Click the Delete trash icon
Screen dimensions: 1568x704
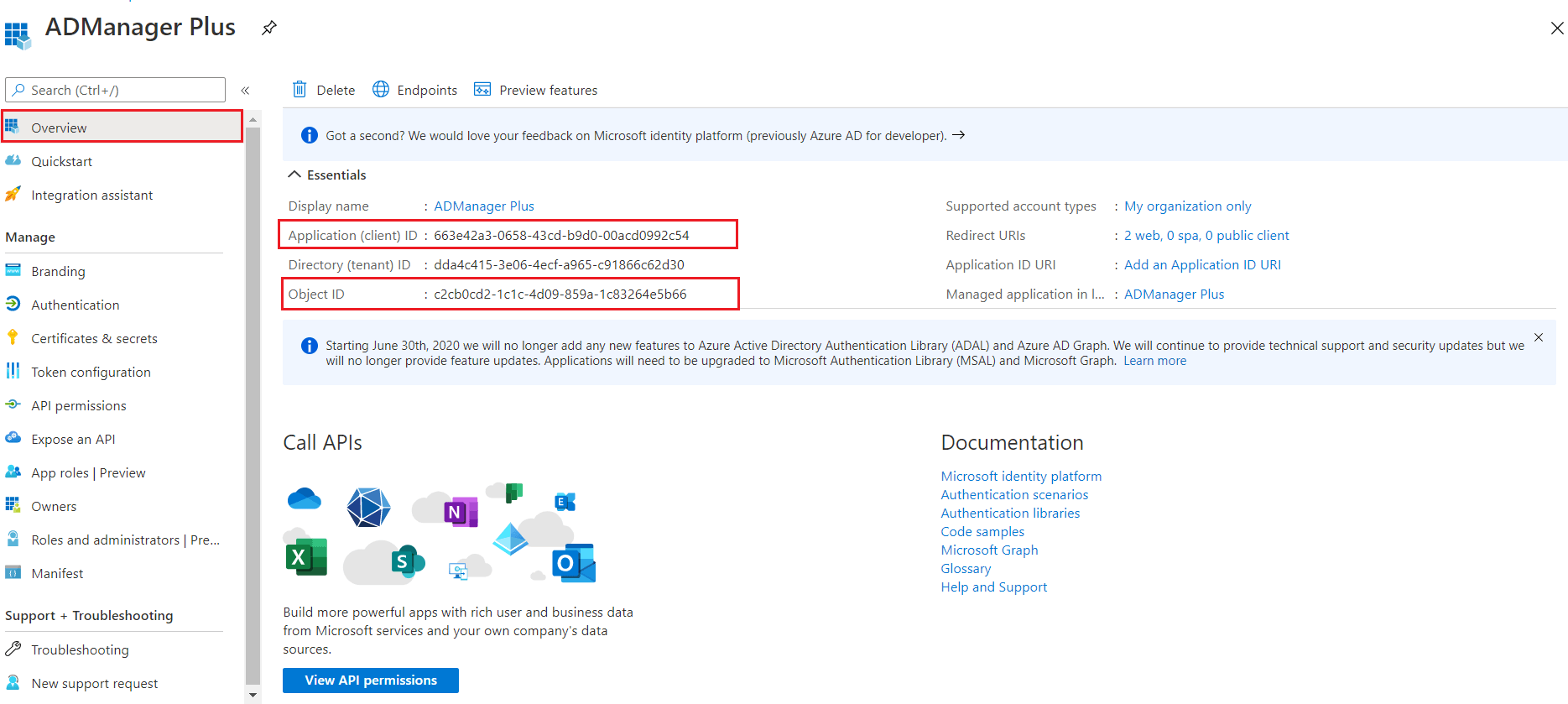300,89
